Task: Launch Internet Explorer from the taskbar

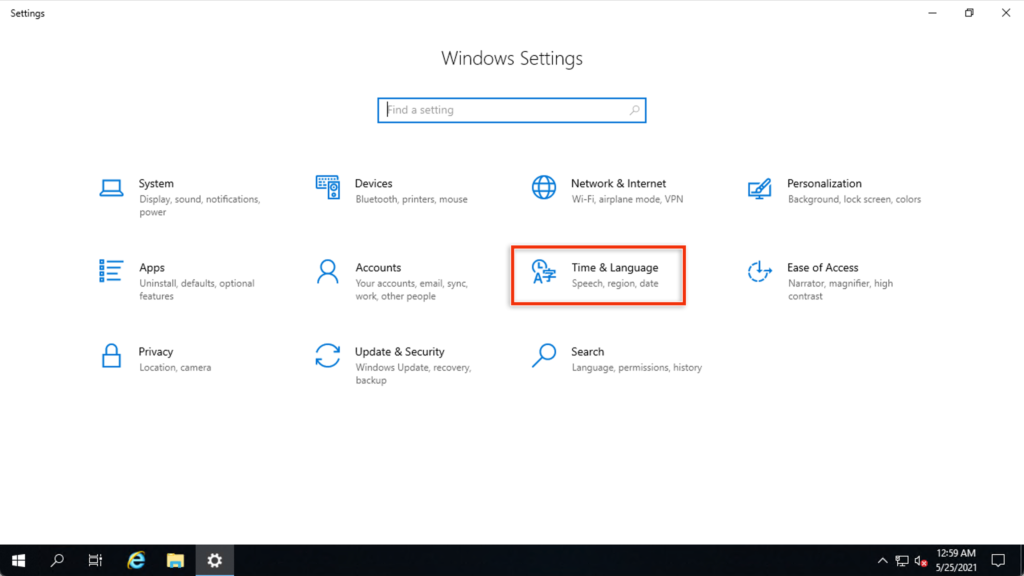Action: [x=136, y=560]
